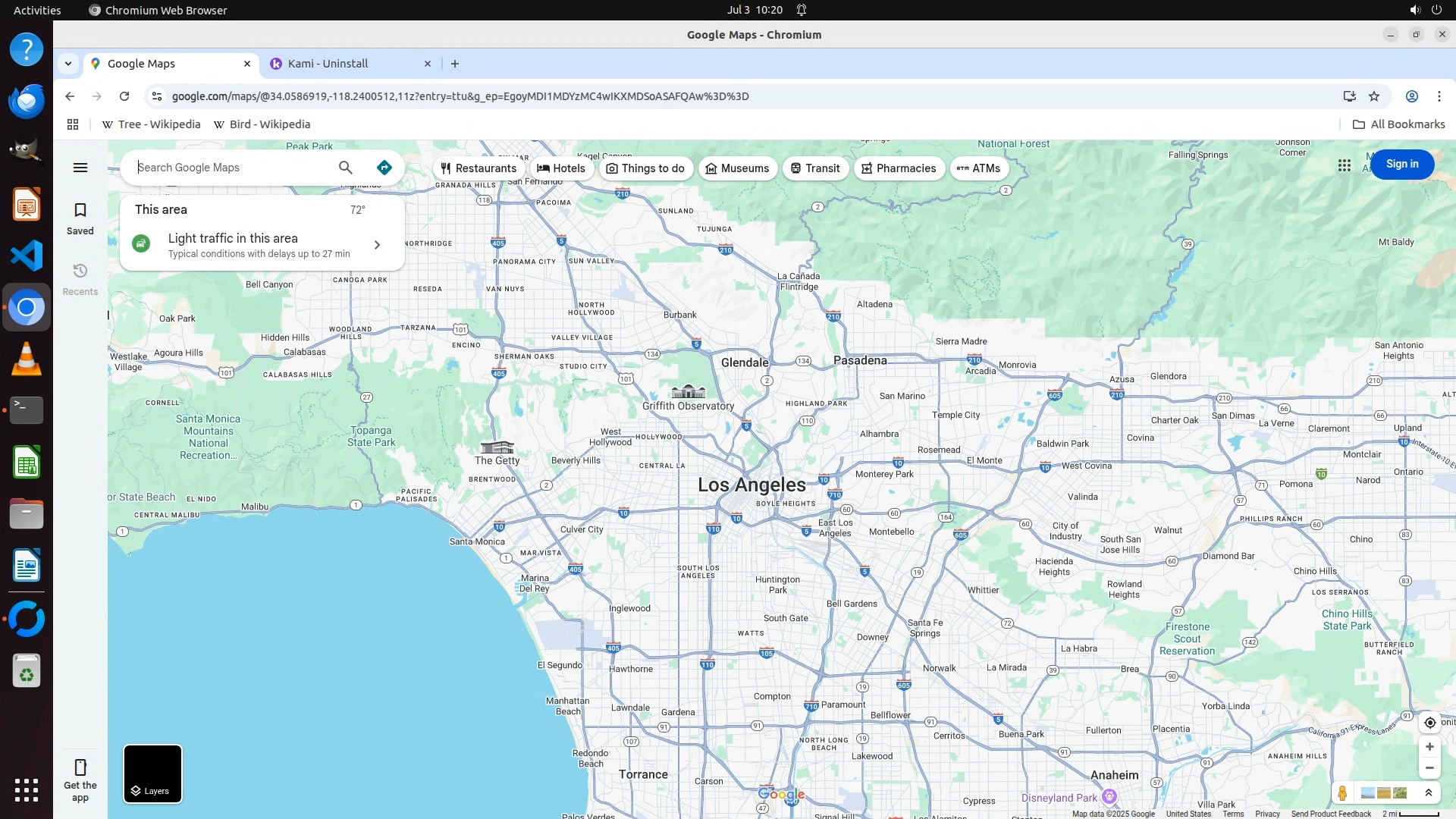Focus the Search Google Maps field
This screenshot has height=819, width=1456.
point(231,168)
